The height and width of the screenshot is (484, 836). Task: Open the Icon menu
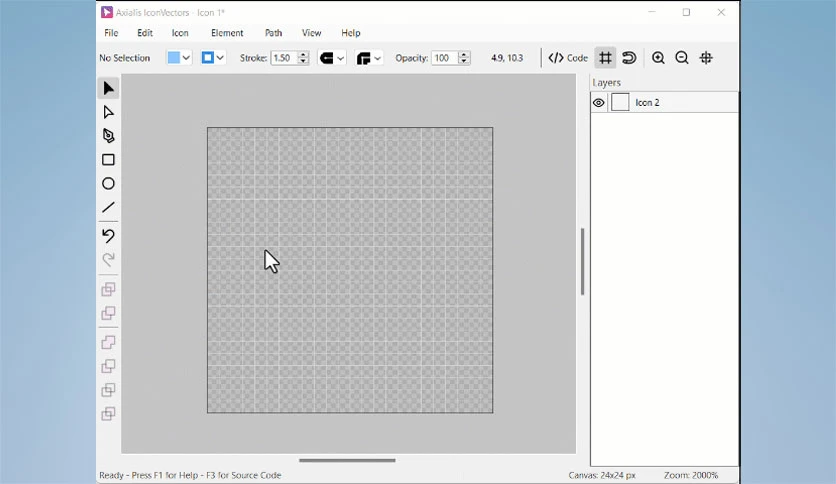click(x=180, y=33)
